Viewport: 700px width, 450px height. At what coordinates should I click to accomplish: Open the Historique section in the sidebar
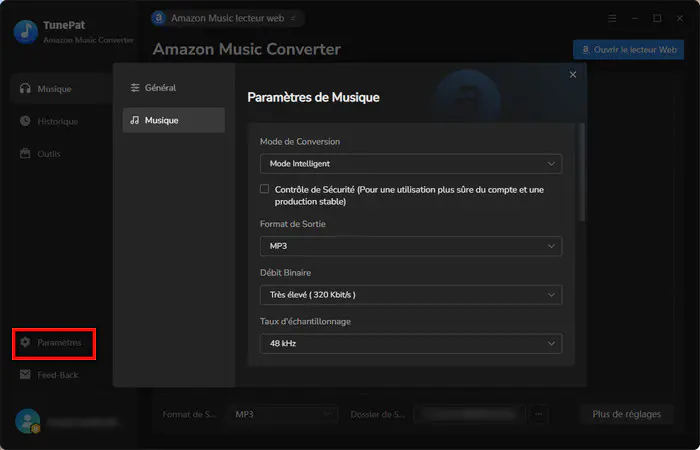tap(49, 121)
